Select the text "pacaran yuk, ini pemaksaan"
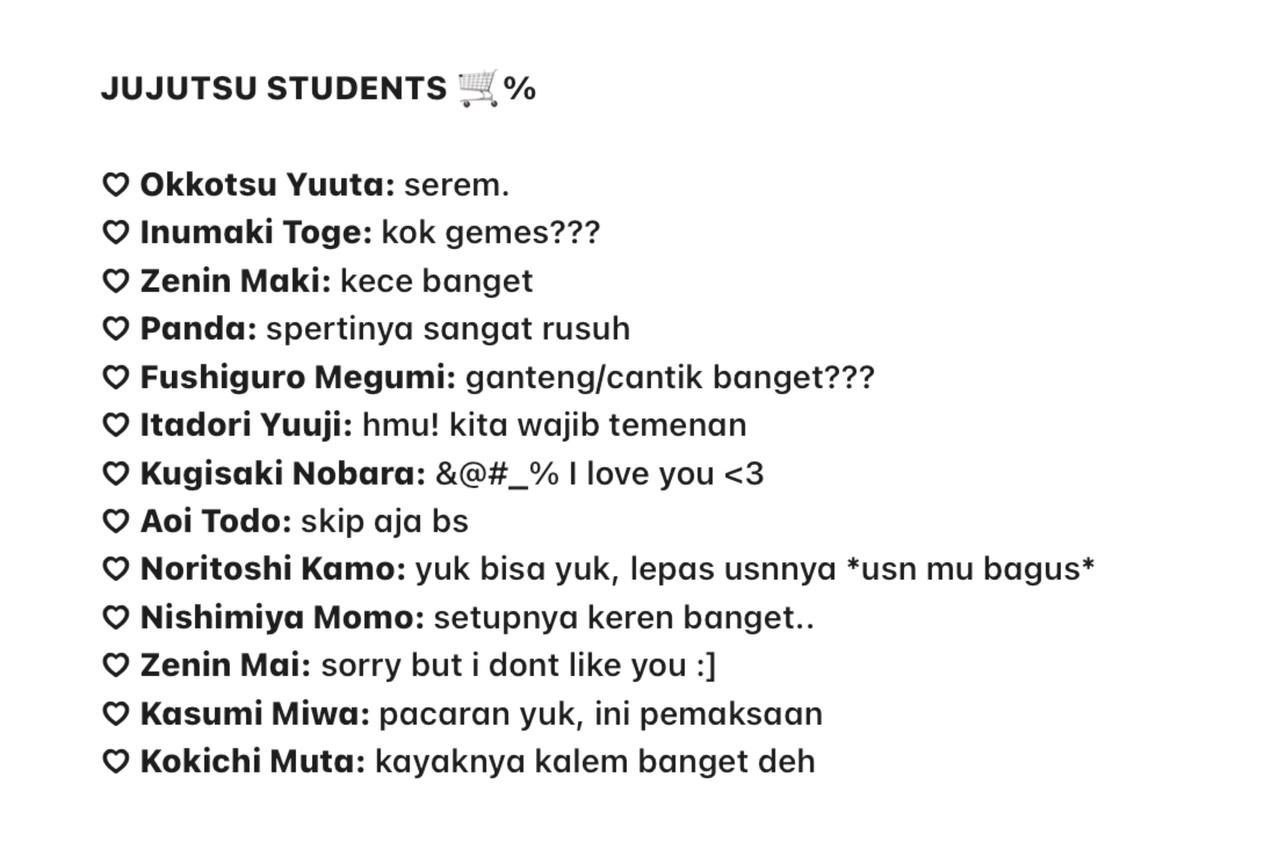Viewport: 1280px width, 853px height. (x=600, y=714)
